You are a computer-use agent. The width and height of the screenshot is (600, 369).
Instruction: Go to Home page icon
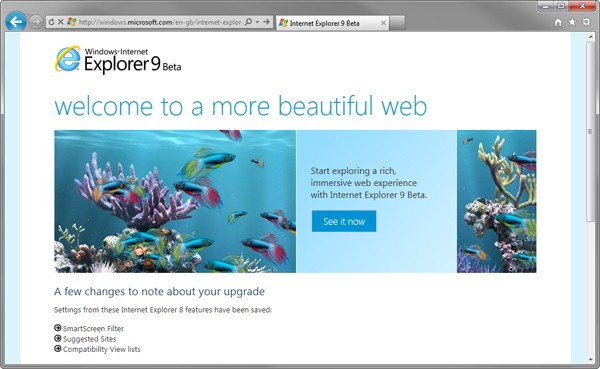pos(558,22)
